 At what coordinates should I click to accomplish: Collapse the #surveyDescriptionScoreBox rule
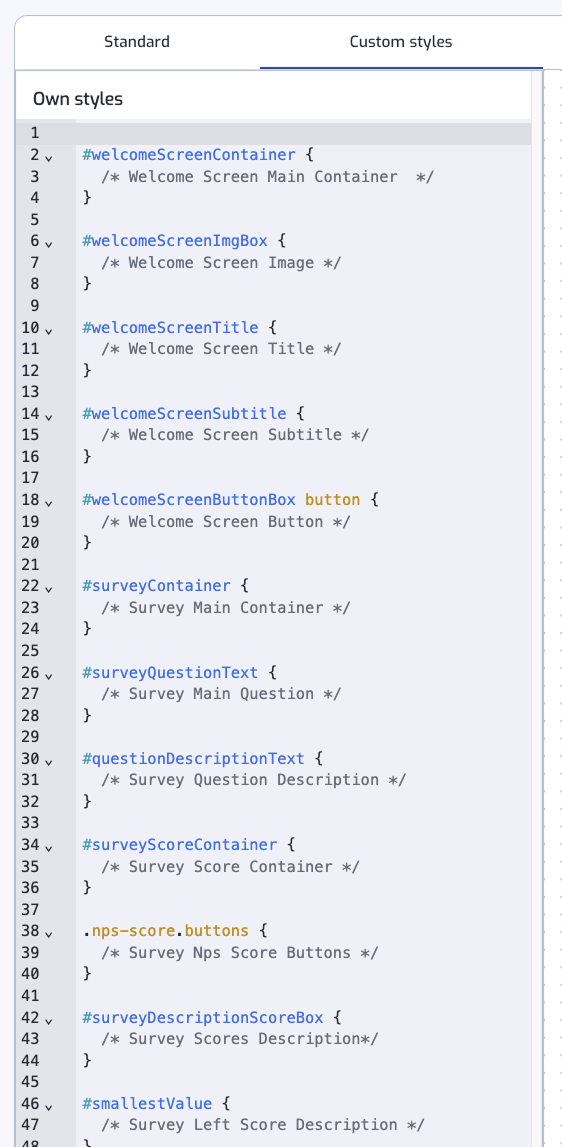pos(49,1020)
